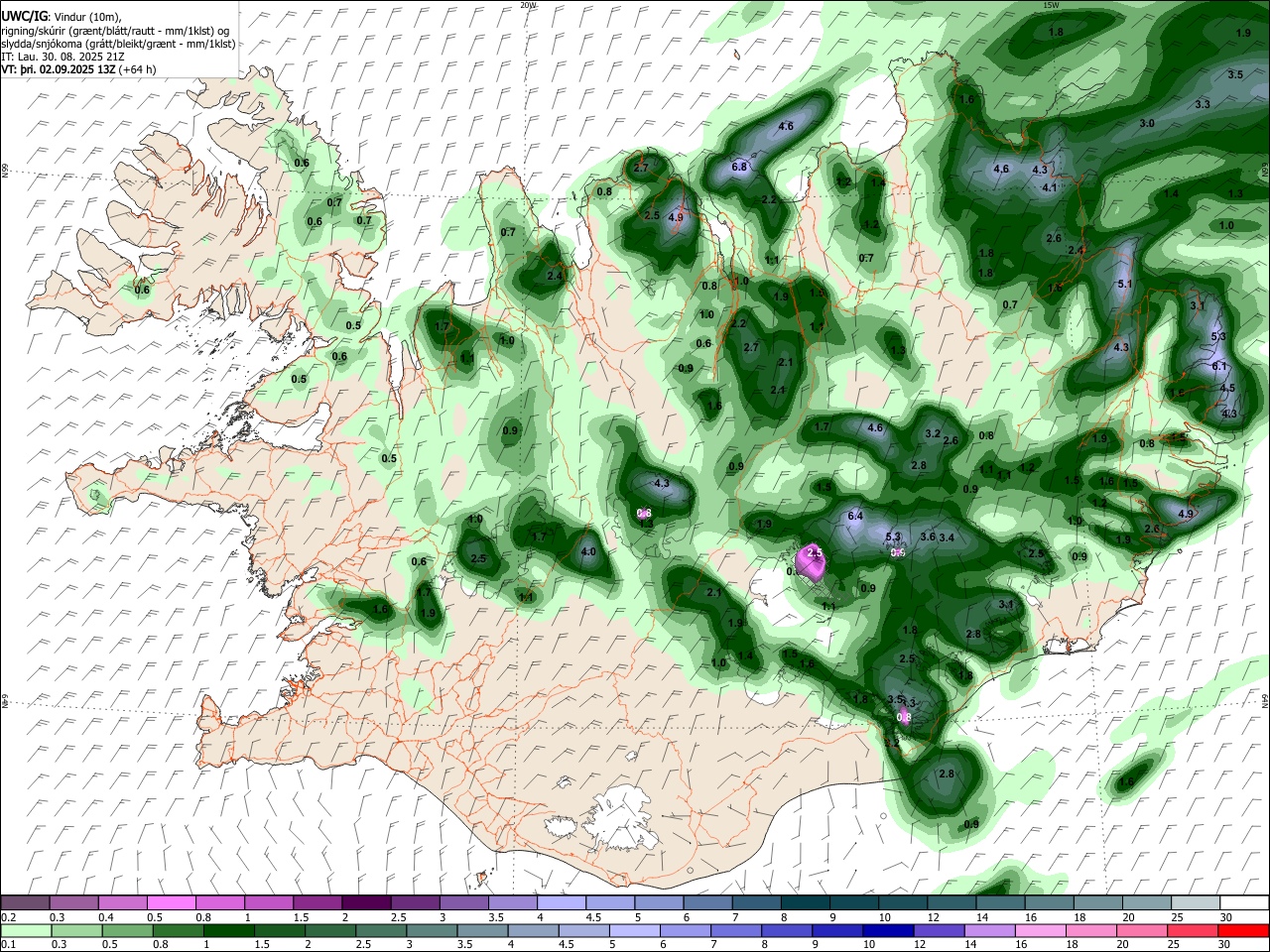Select the darkest purple 2 swatch in top legend row
The height and width of the screenshot is (952, 1270).
pyautogui.click(x=365, y=902)
